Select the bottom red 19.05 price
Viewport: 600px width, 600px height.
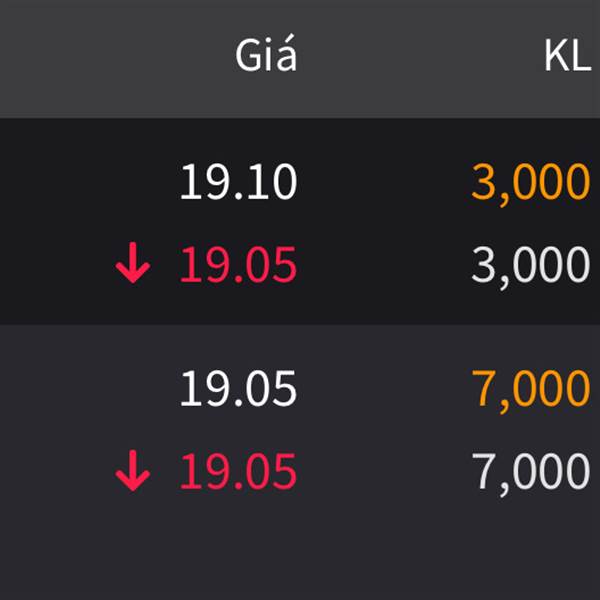click(238, 471)
